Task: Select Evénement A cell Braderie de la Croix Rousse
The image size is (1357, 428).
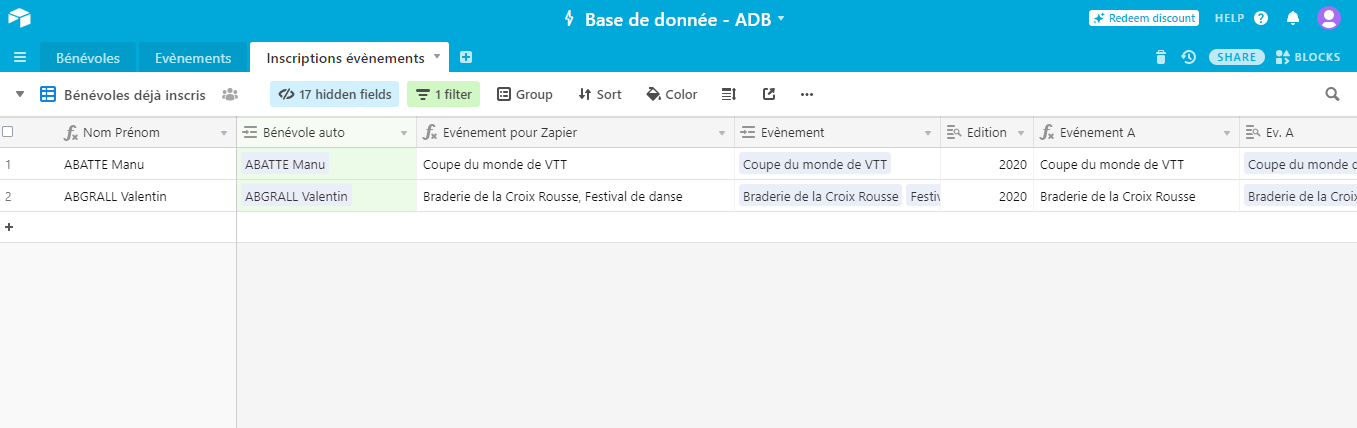Action: [1137, 196]
